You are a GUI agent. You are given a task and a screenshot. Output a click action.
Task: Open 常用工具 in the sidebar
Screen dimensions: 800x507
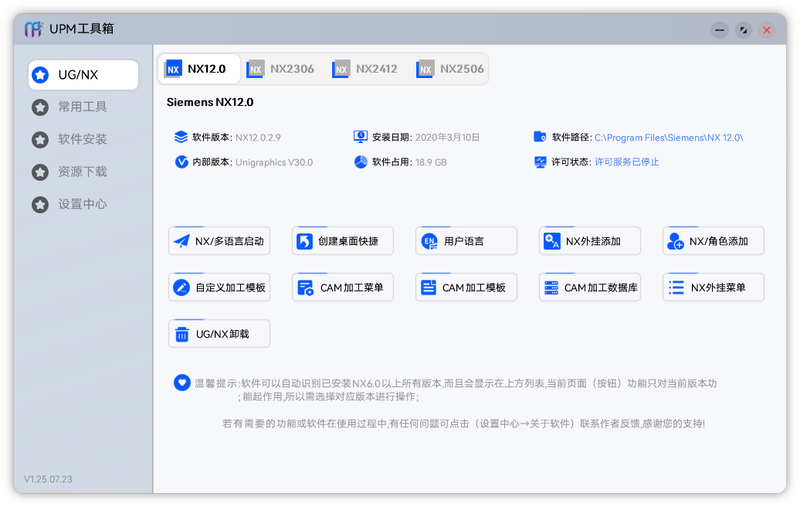coord(82,107)
